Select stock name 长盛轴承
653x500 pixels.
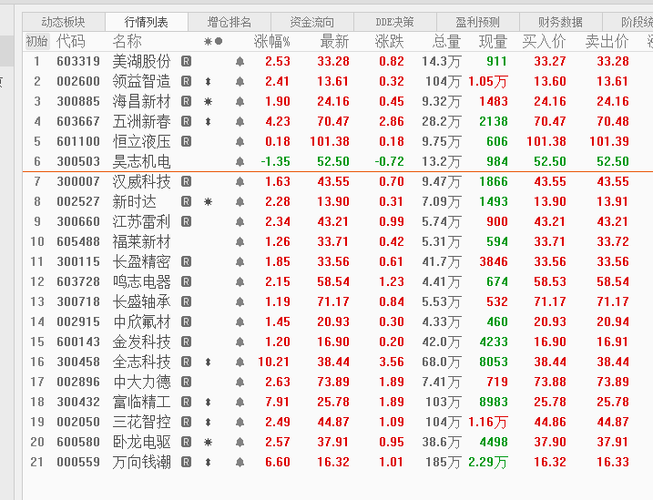tap(142, 302)
